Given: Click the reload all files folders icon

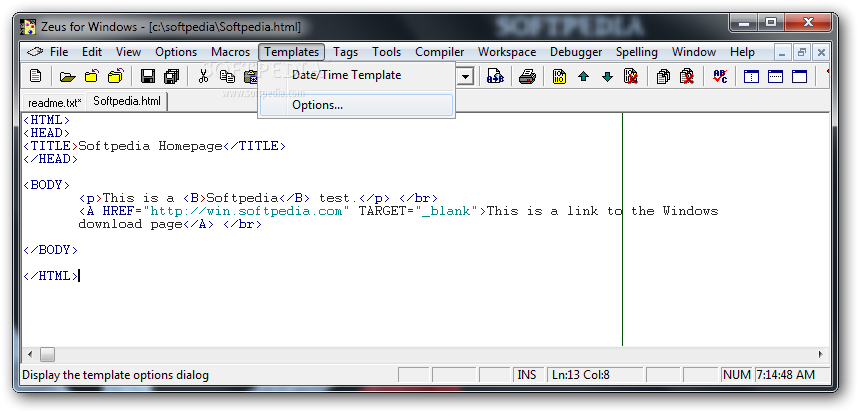Looking at the screenshot, I should (x=116, y=76).
